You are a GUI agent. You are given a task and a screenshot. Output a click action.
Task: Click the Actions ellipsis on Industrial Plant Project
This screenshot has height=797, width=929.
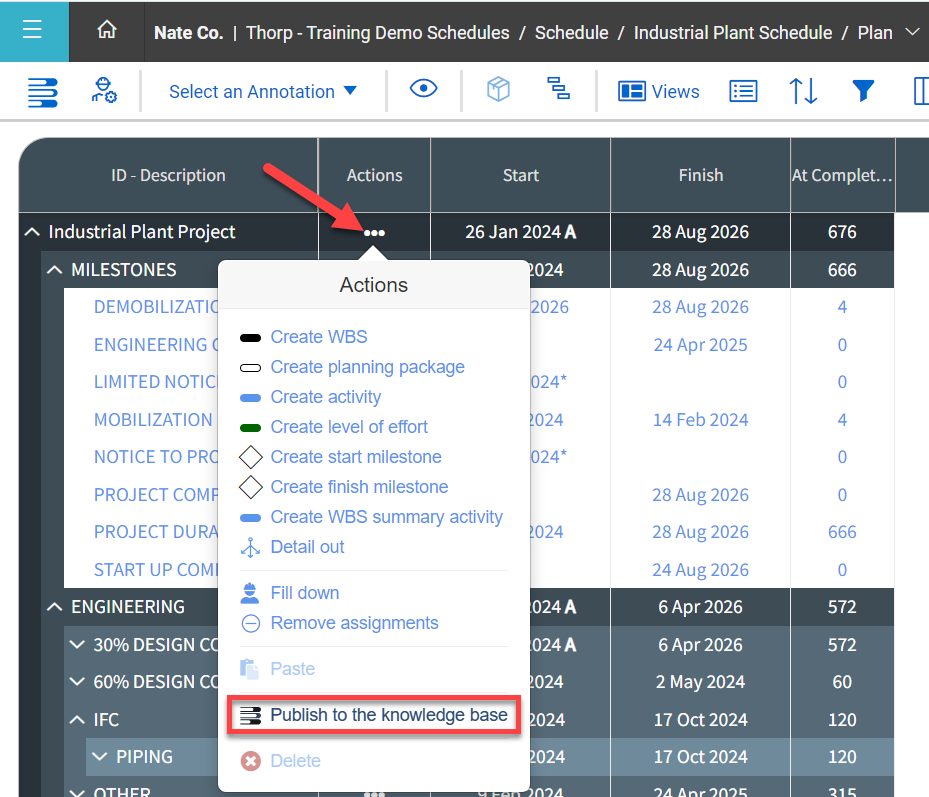pyautogui.click(x=373, y=232)
